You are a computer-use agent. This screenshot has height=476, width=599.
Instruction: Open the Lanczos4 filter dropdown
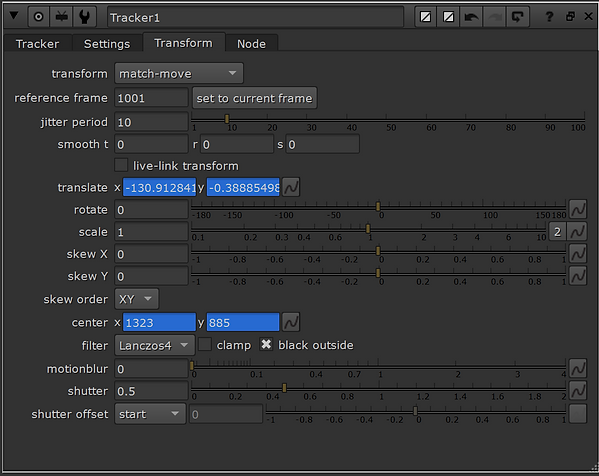click(x=155, y=345)
